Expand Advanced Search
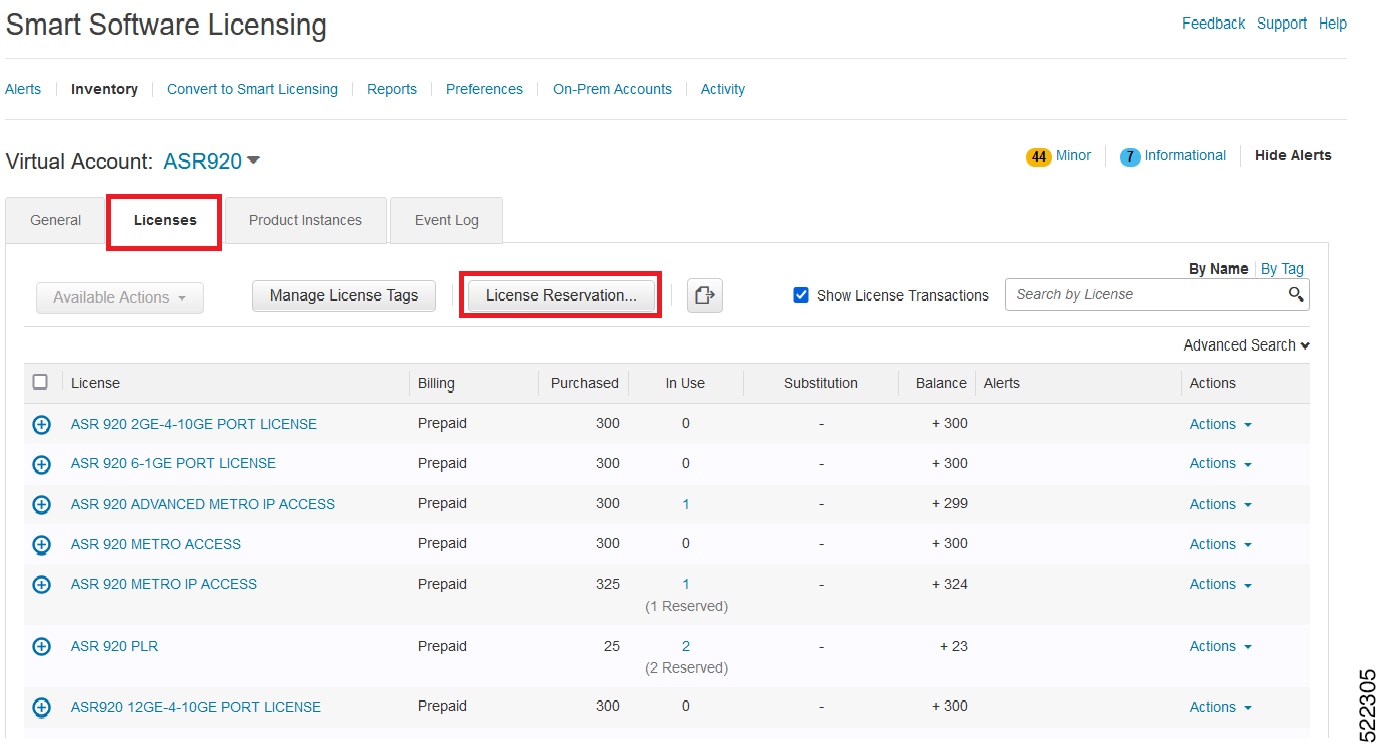 click(x=1246, y=345)
